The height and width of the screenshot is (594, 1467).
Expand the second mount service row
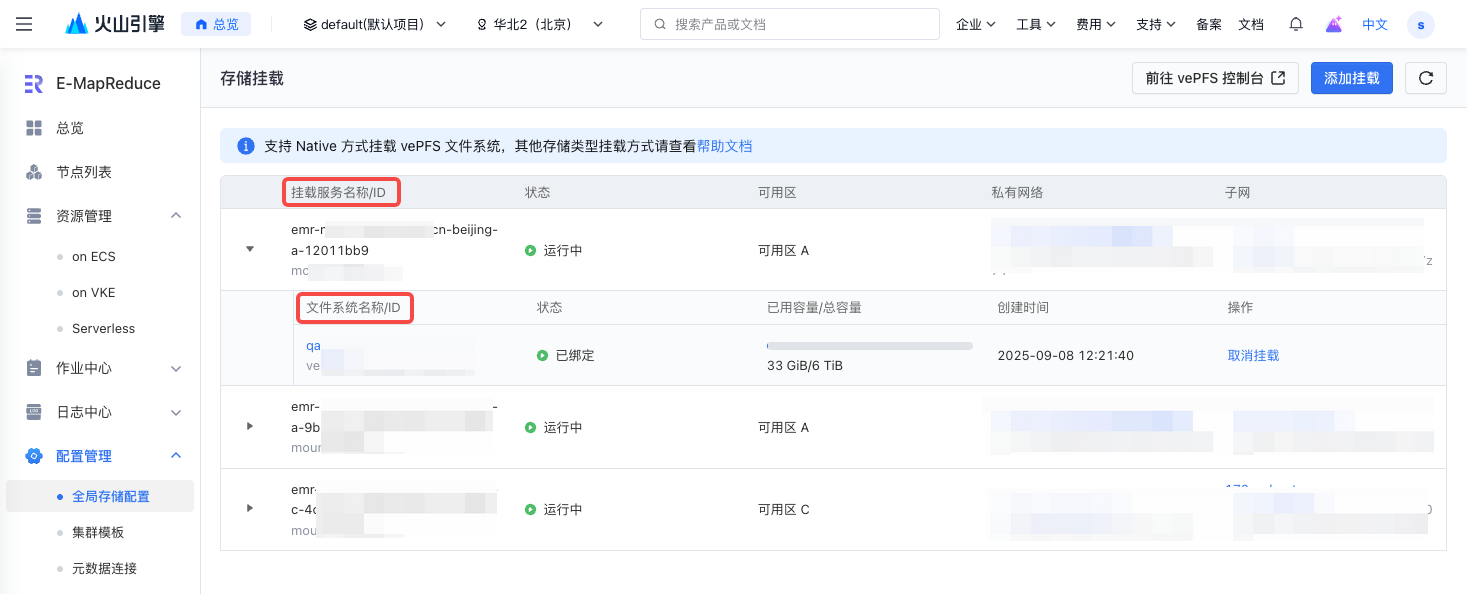point(250,426)
